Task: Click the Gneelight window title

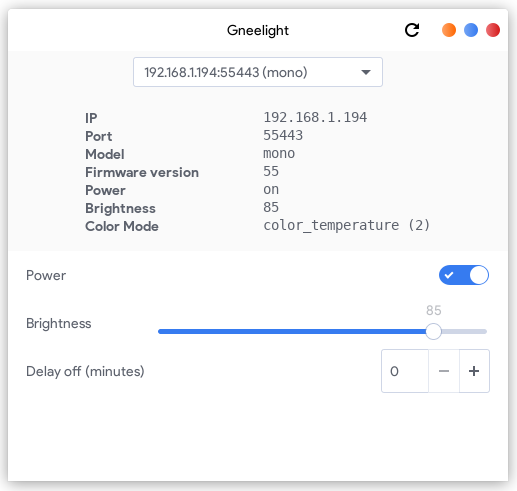Action: (258, 30)
